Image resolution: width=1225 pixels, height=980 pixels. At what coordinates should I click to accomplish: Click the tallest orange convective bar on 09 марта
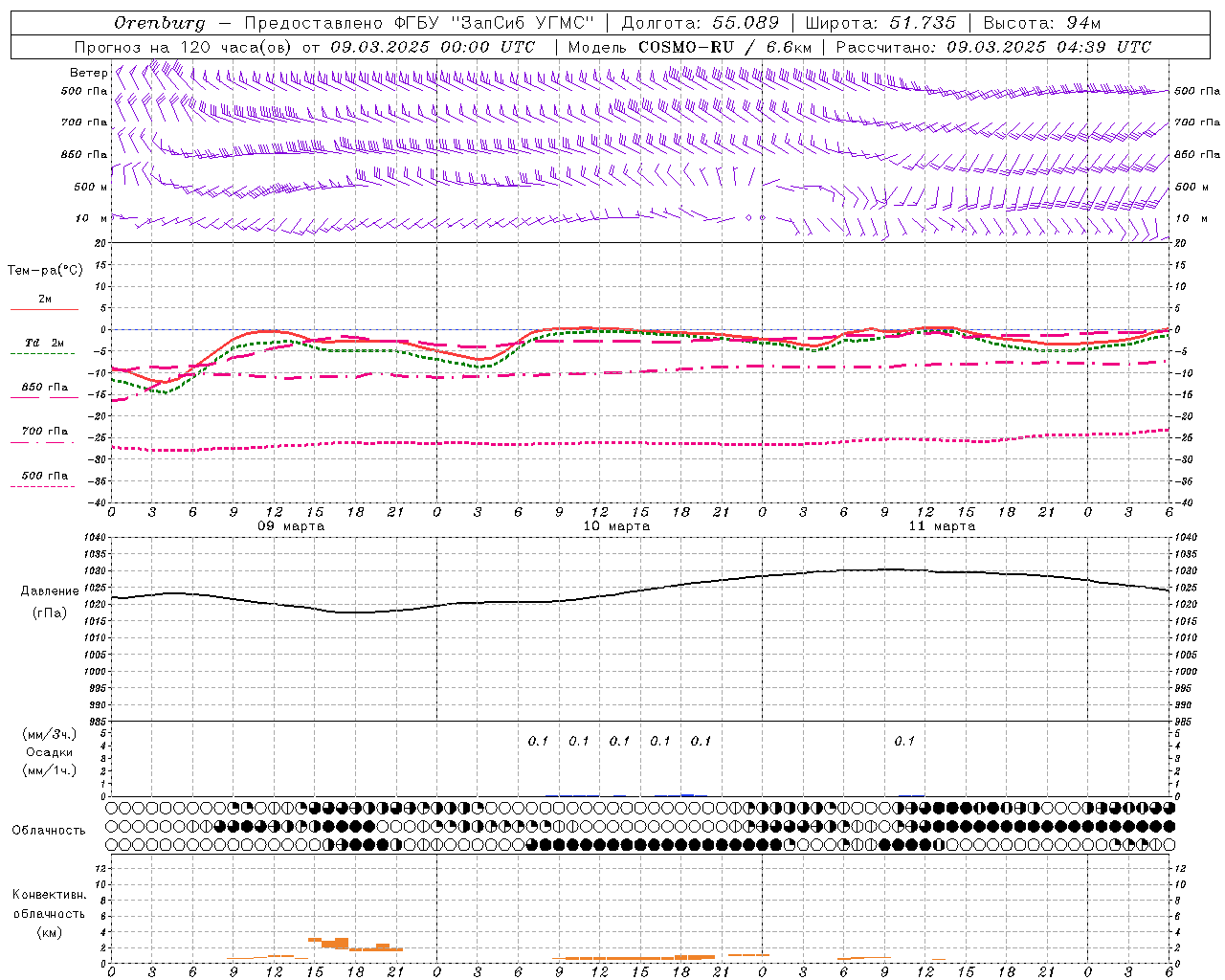[342, 943]
